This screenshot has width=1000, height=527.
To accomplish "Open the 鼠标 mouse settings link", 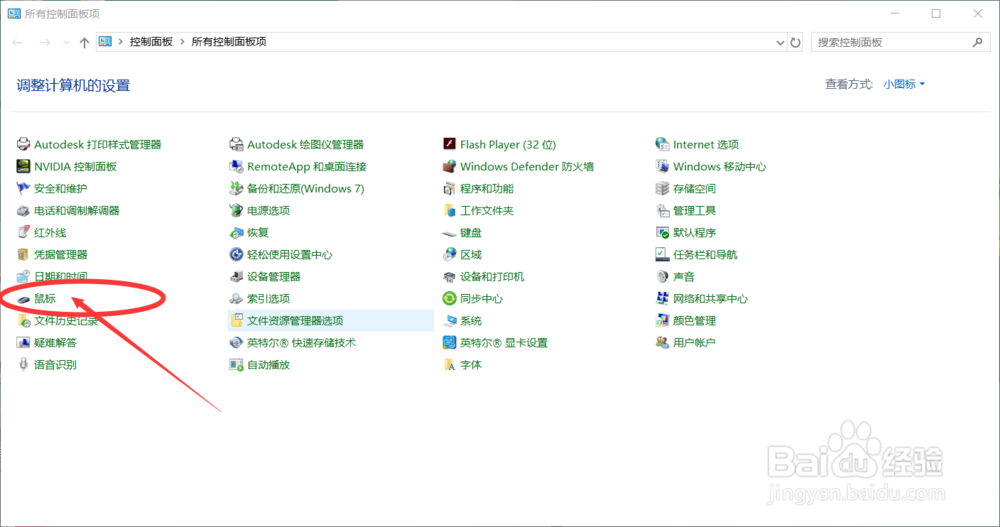I will tap(45, 299).
